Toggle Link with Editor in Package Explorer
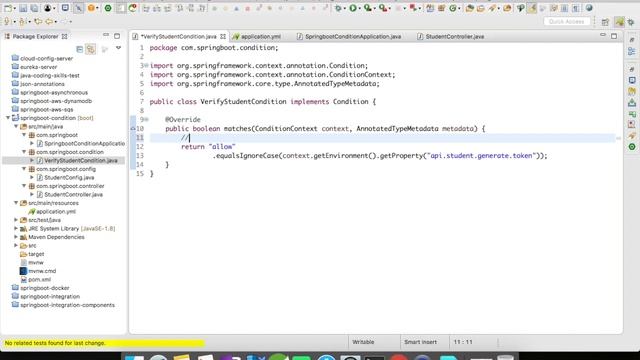640x360 pixels. point(91,49)
